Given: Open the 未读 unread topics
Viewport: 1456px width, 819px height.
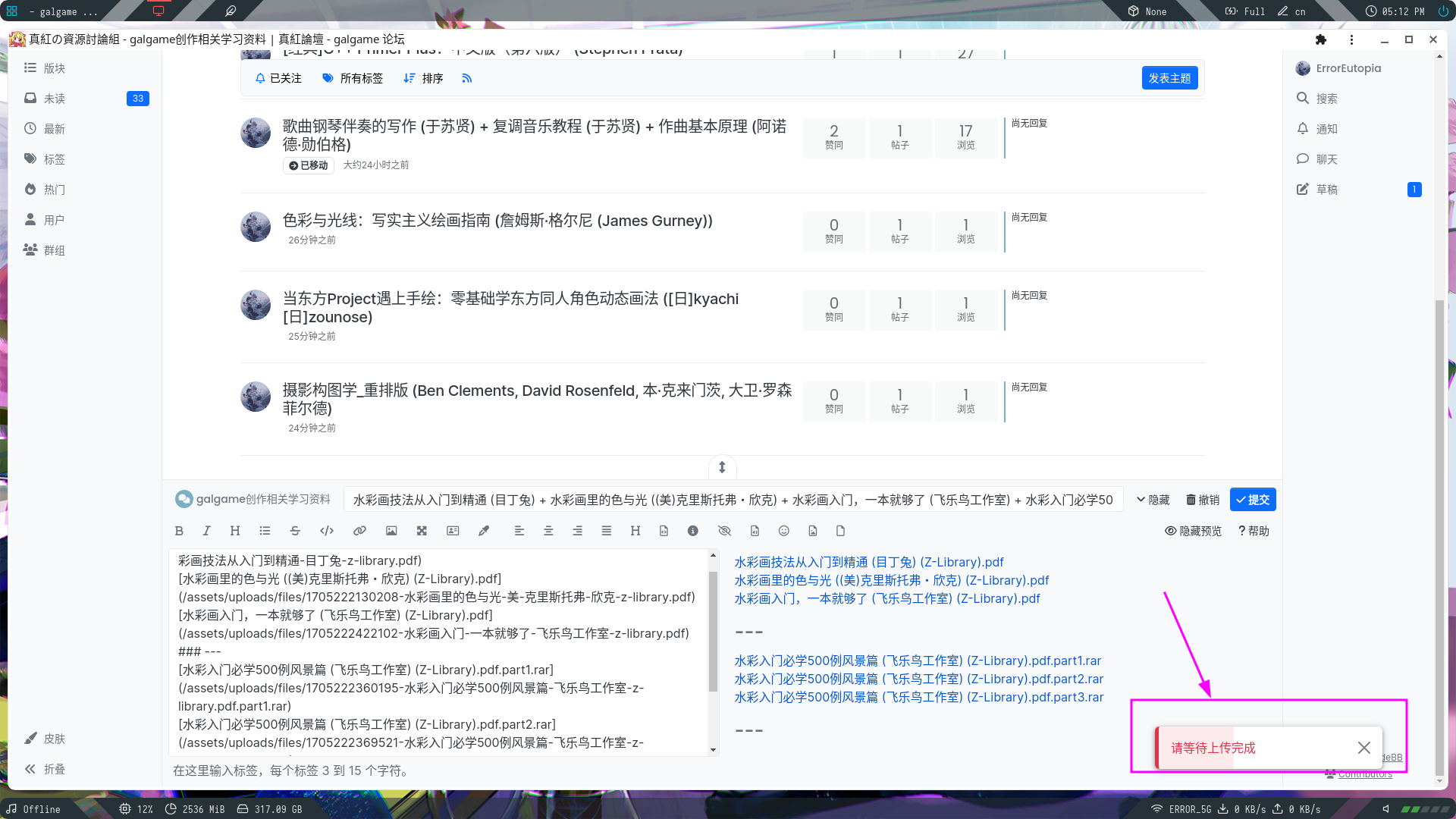Looking at the screenshot, I should point(45,99).
